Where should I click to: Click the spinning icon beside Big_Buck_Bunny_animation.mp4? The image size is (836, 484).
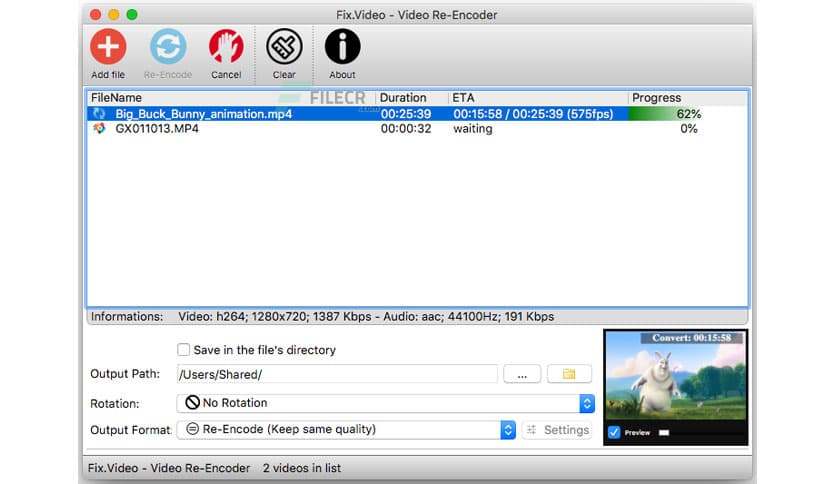(x=99, y=114)
